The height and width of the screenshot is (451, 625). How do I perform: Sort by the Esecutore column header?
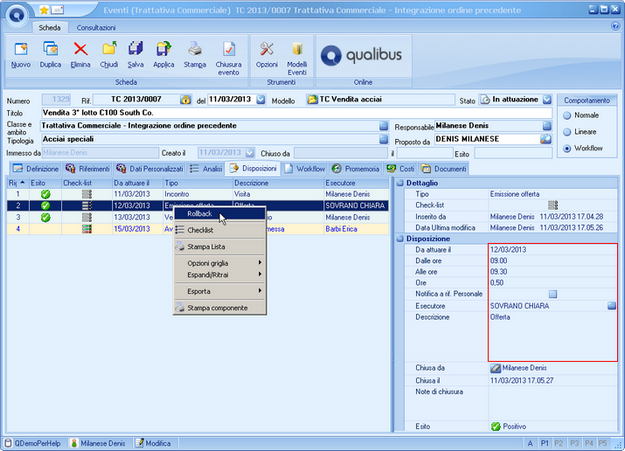click(356, 183)
